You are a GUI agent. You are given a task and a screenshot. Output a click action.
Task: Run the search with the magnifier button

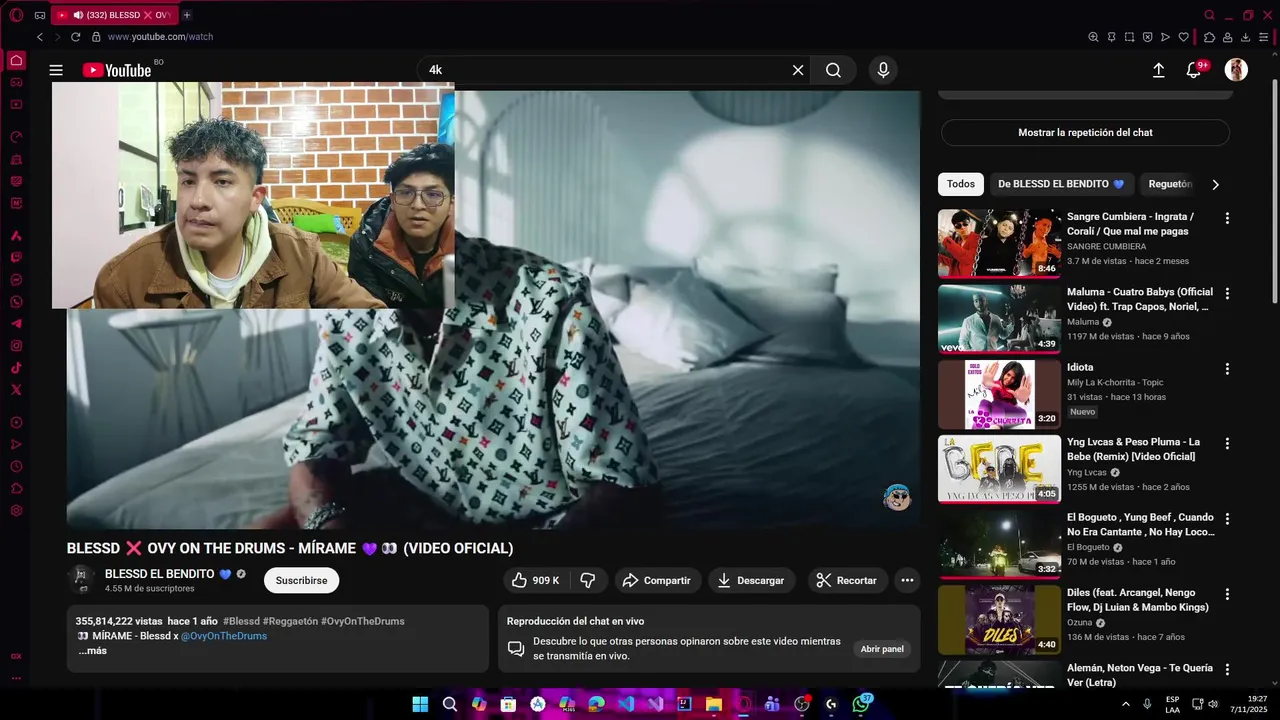(x=833, y=70)
